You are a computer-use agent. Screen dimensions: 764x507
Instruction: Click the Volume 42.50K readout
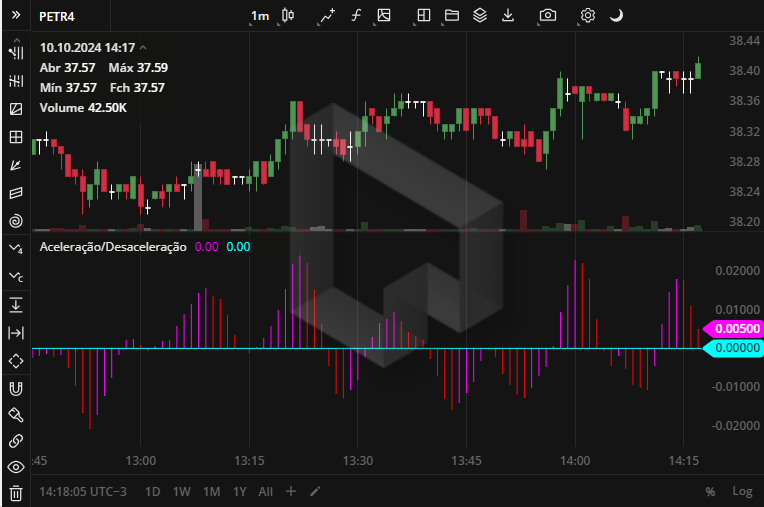(83, 108)
